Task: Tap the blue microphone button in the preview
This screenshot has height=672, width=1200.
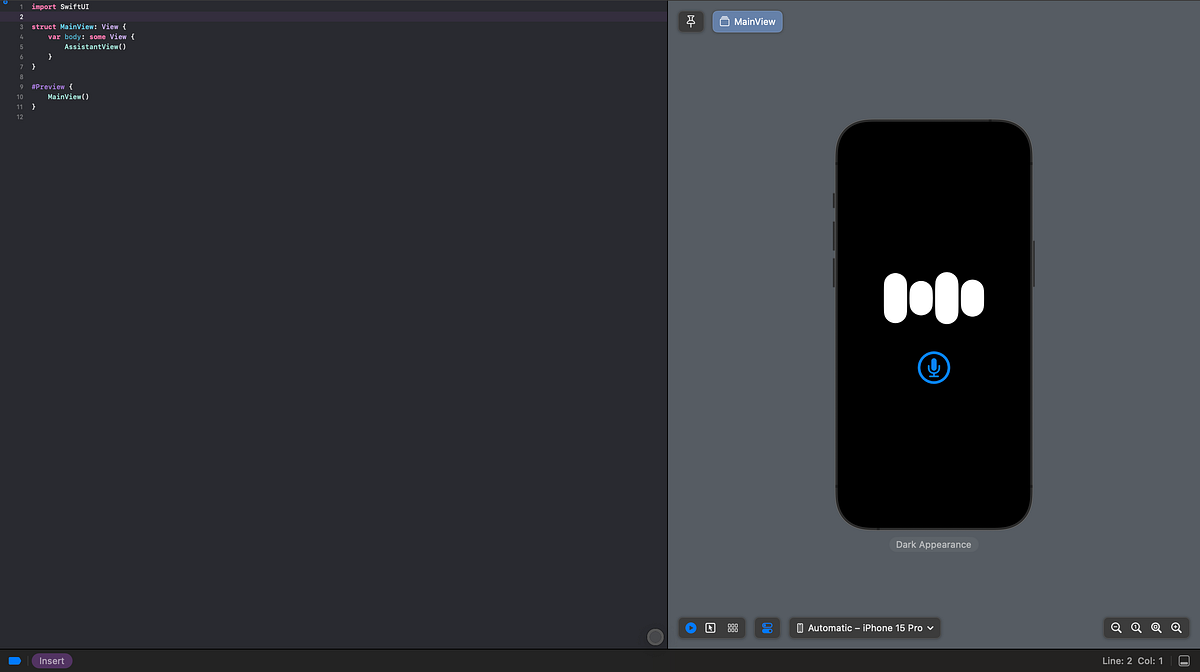Action: click(933, 367)
